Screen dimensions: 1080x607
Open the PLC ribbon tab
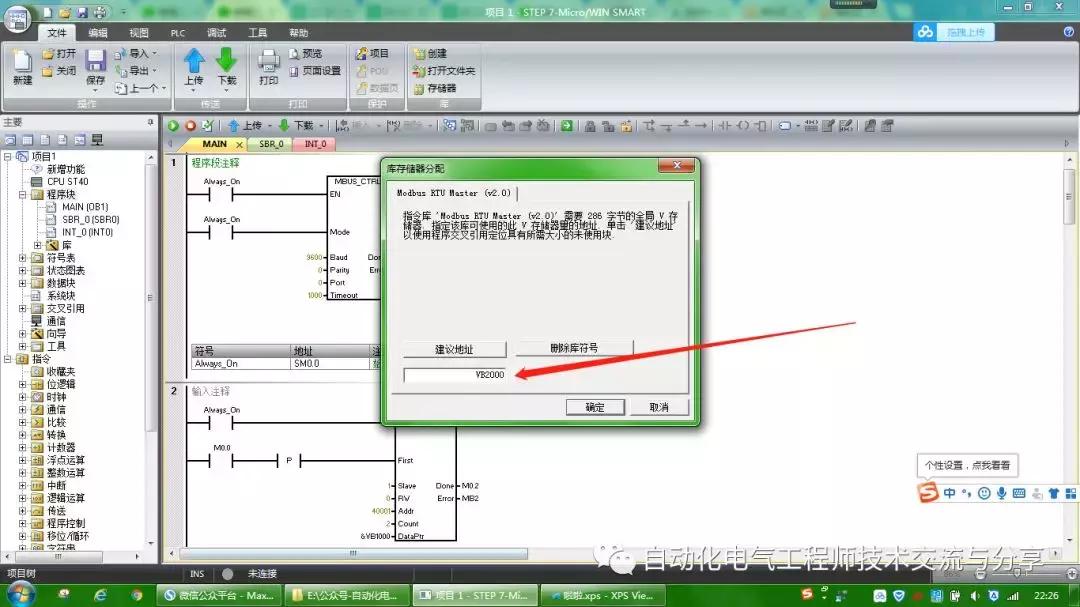click(x=178, y=33)
